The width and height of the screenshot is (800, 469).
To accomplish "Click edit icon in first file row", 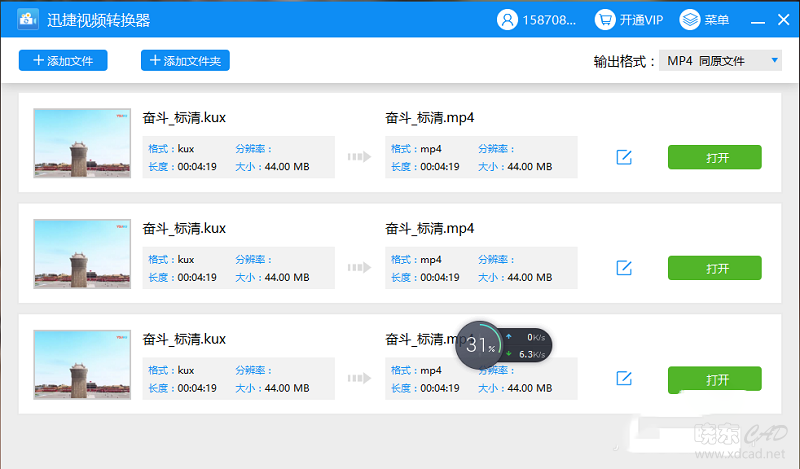I will (624, 157).
